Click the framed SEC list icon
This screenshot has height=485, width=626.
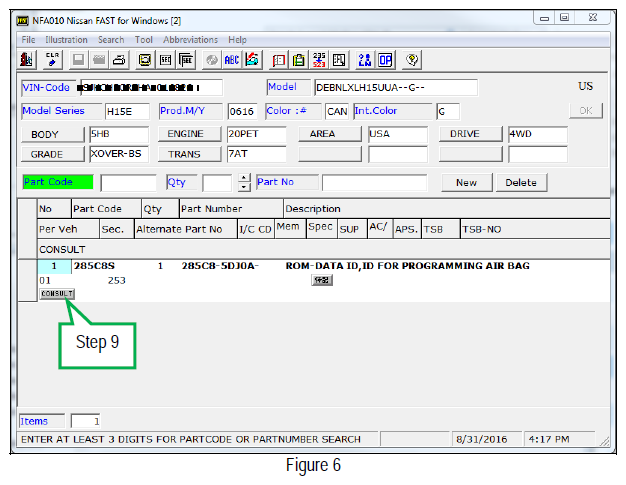(186, 60)
